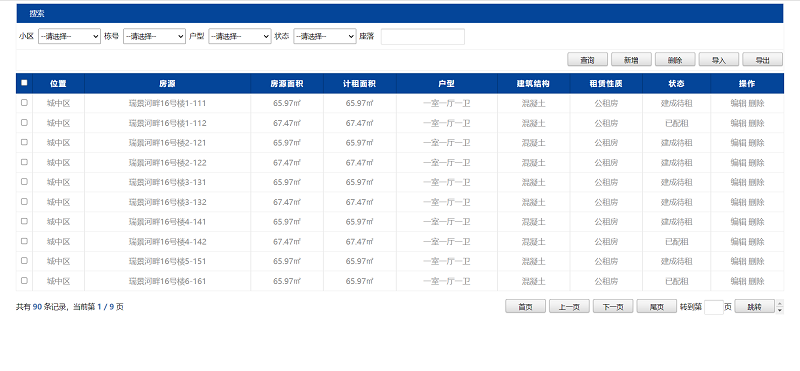800x371 pixels.
Task: Click the 新增 button
Action: (631, 60)
